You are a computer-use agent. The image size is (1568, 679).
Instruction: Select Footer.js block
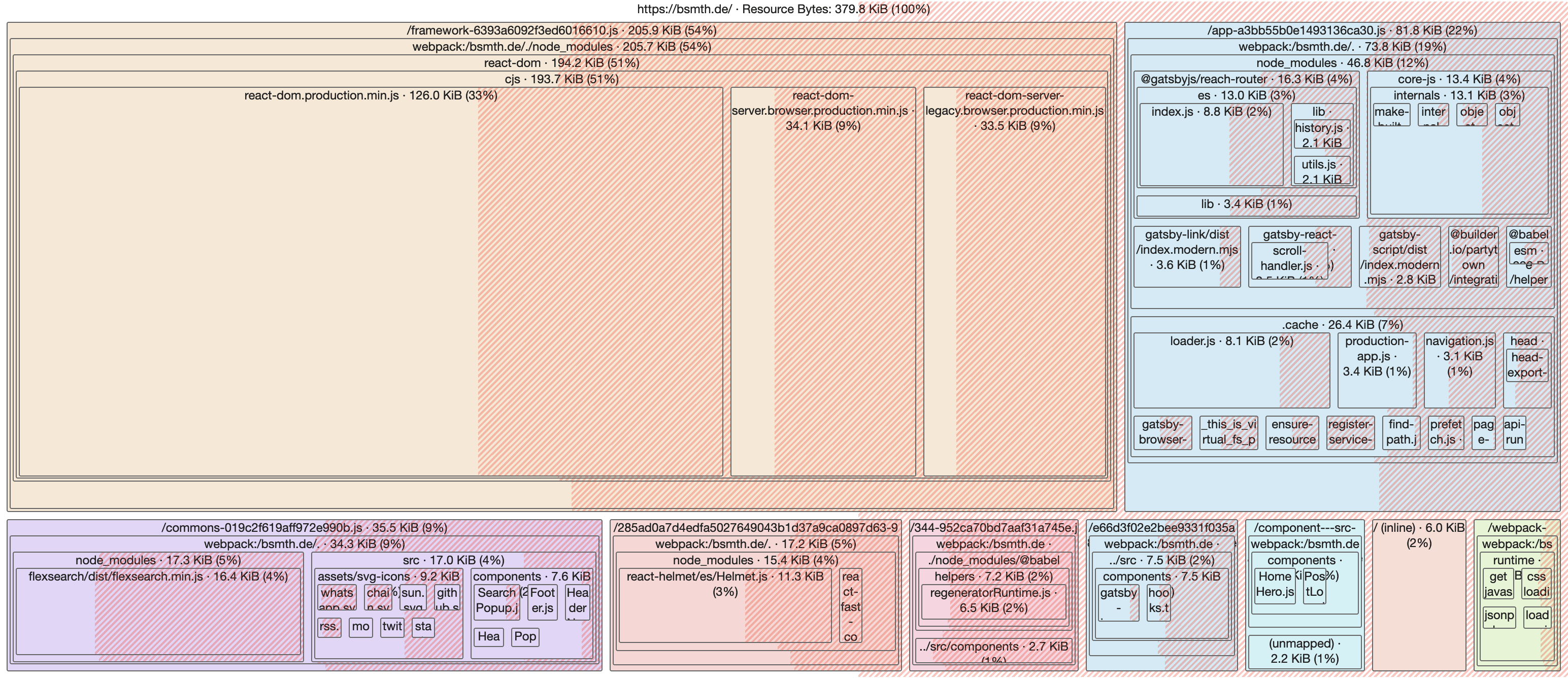(542, 602)
